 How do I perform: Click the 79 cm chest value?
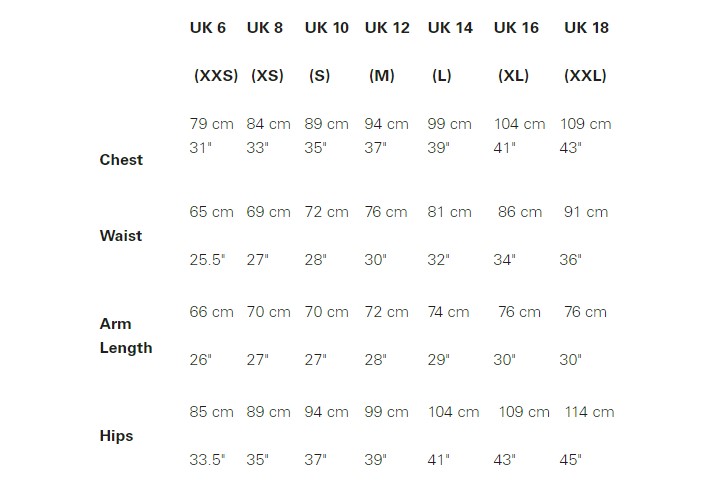(x=211, y=124)
